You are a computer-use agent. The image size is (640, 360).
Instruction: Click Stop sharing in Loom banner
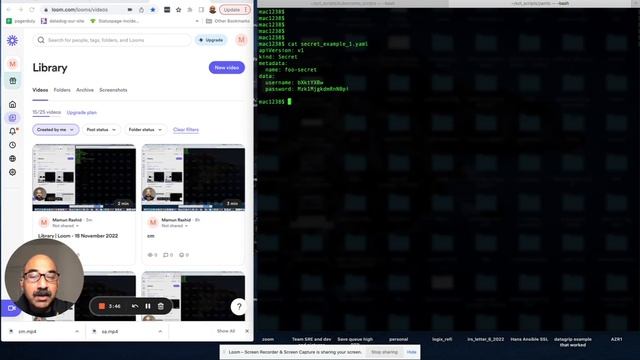click(x=384, y=352)
